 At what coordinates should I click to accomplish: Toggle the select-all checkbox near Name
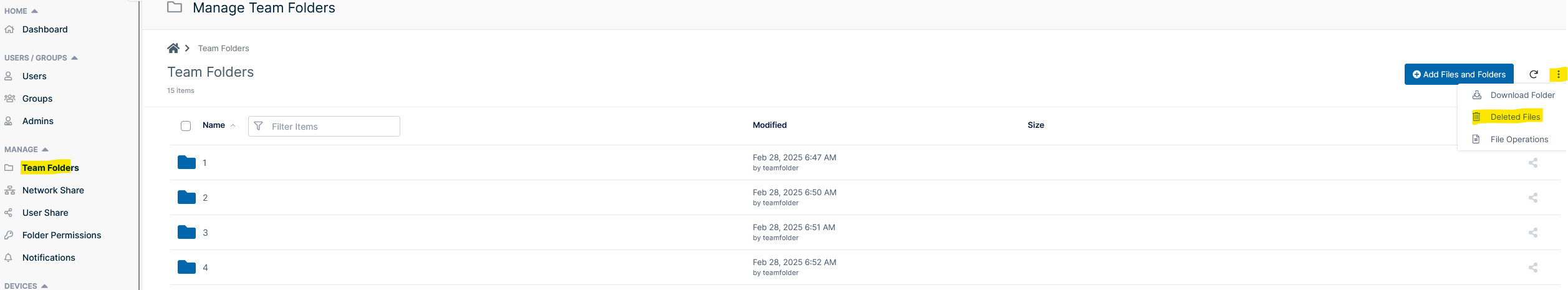point(186,126)
